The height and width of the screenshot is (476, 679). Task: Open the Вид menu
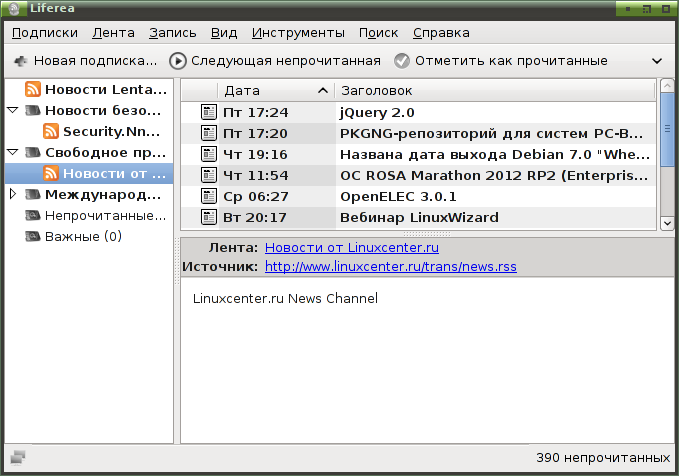point(224,33)
